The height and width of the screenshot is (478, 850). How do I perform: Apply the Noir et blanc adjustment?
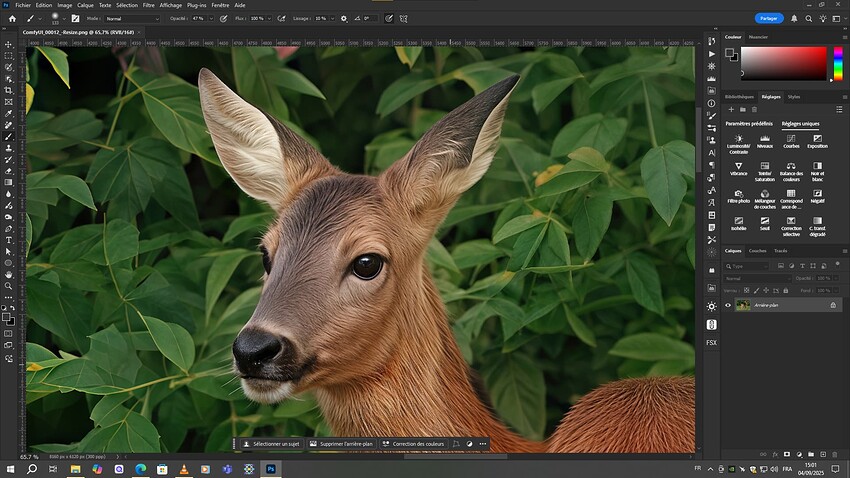tap(817, 166)
